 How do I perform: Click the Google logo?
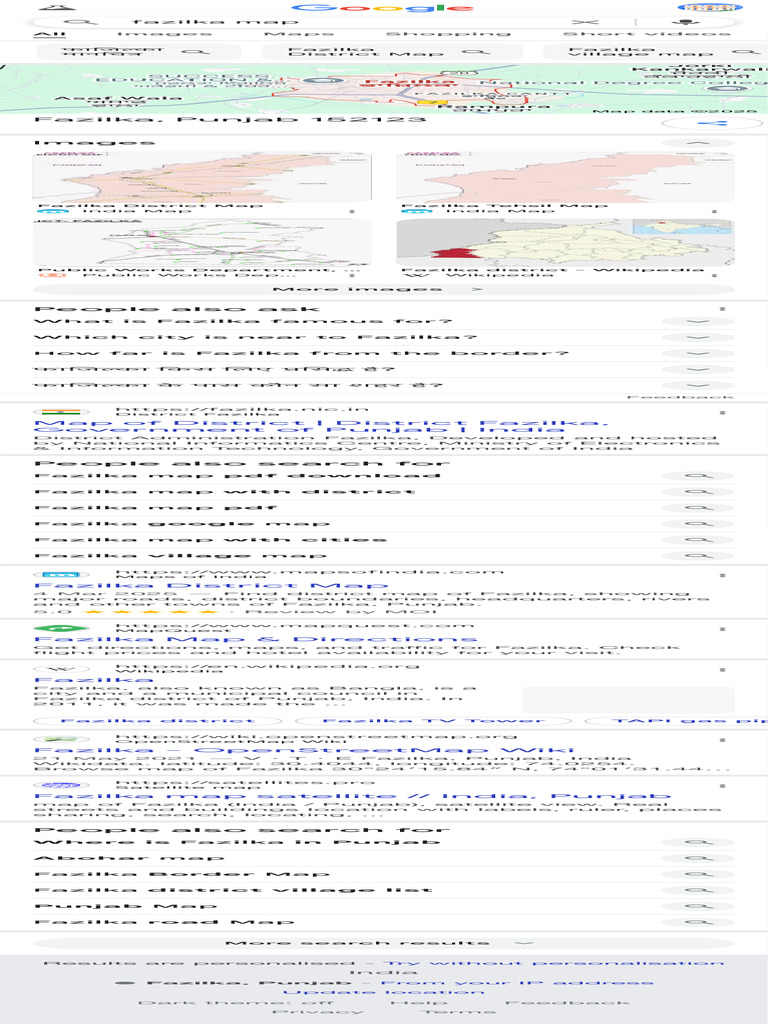tap(383, 8)
